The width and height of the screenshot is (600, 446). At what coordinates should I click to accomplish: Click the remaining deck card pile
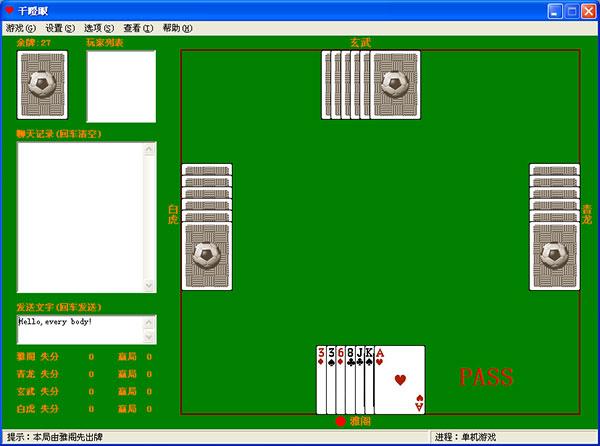42,85
